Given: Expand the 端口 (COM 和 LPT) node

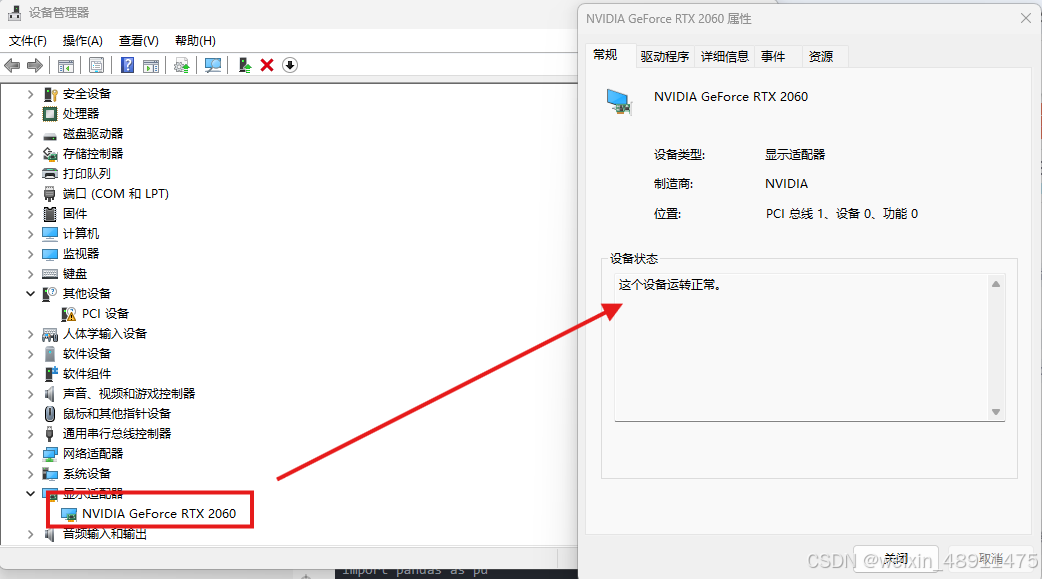Looking at the screenshot, I should [x=30, y=194].
